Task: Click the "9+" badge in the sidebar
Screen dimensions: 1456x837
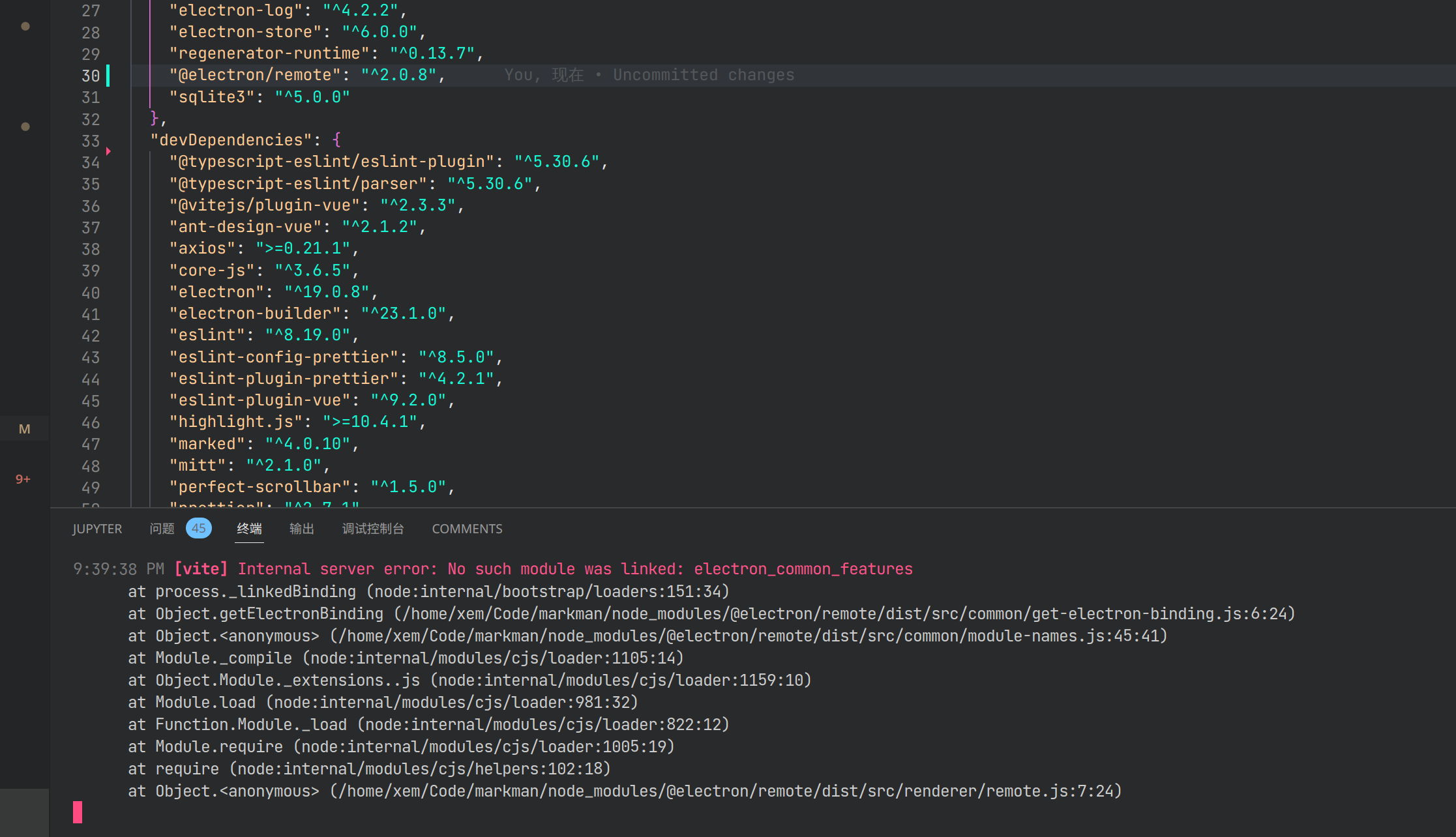Action: pos(23,478)
